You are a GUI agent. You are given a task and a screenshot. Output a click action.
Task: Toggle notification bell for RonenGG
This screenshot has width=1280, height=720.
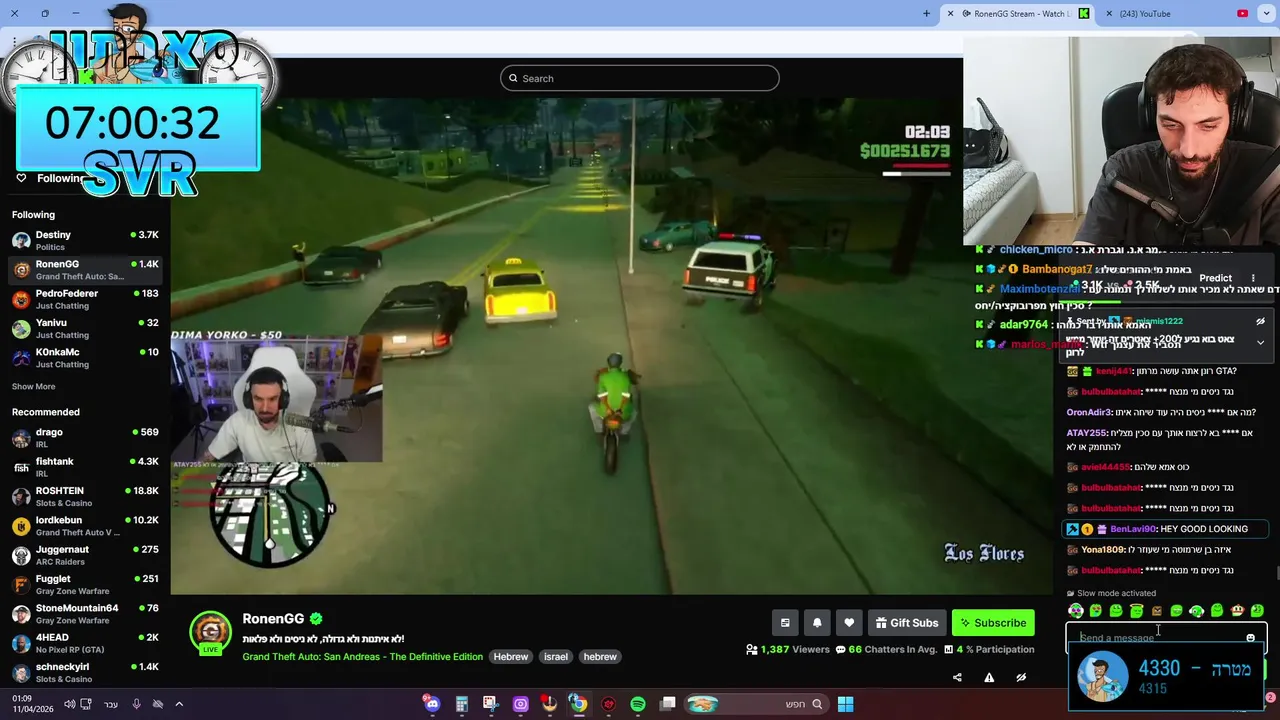point(817,623)
